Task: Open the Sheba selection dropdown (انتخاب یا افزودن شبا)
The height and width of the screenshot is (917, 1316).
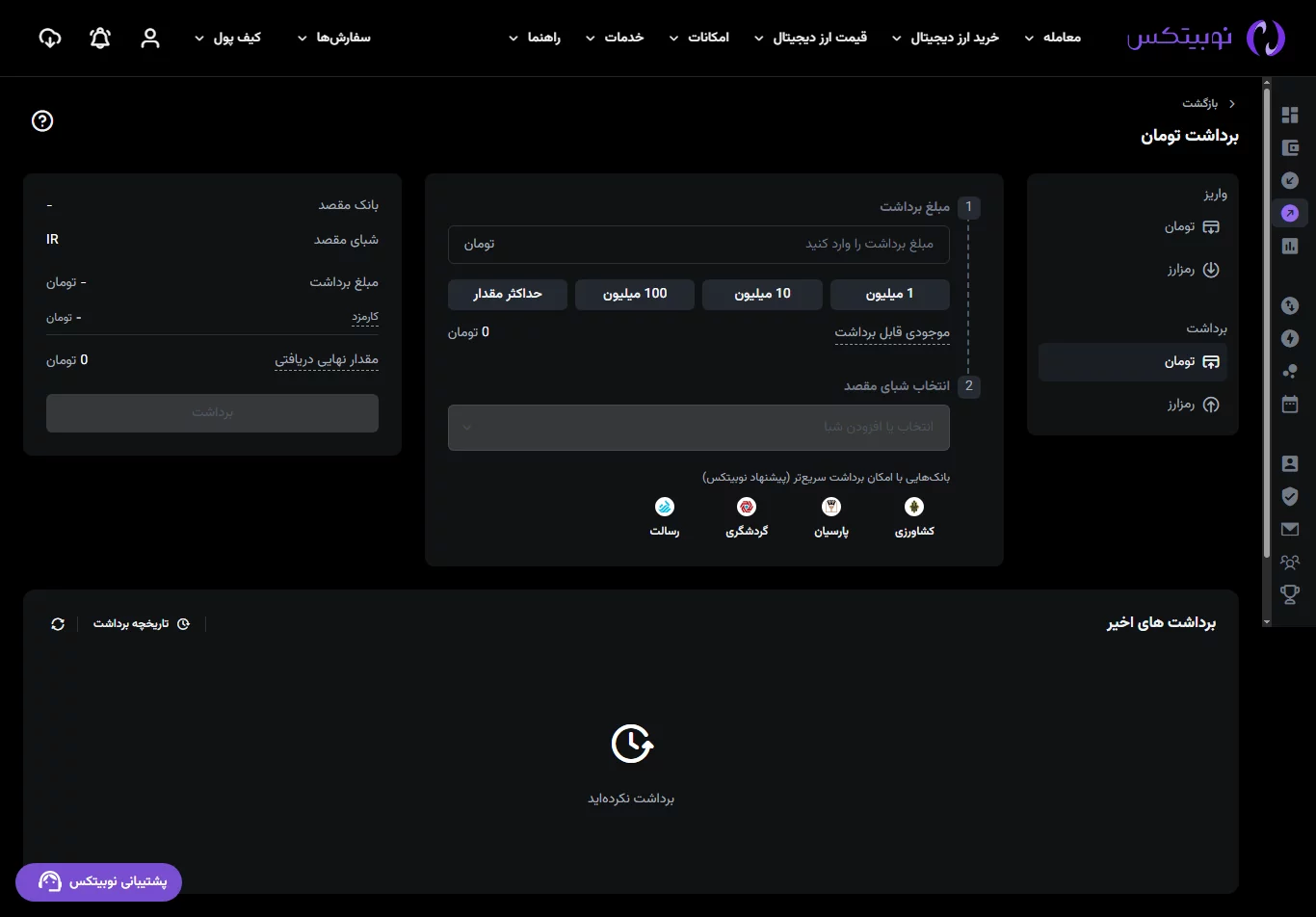Action: (698, 427)
